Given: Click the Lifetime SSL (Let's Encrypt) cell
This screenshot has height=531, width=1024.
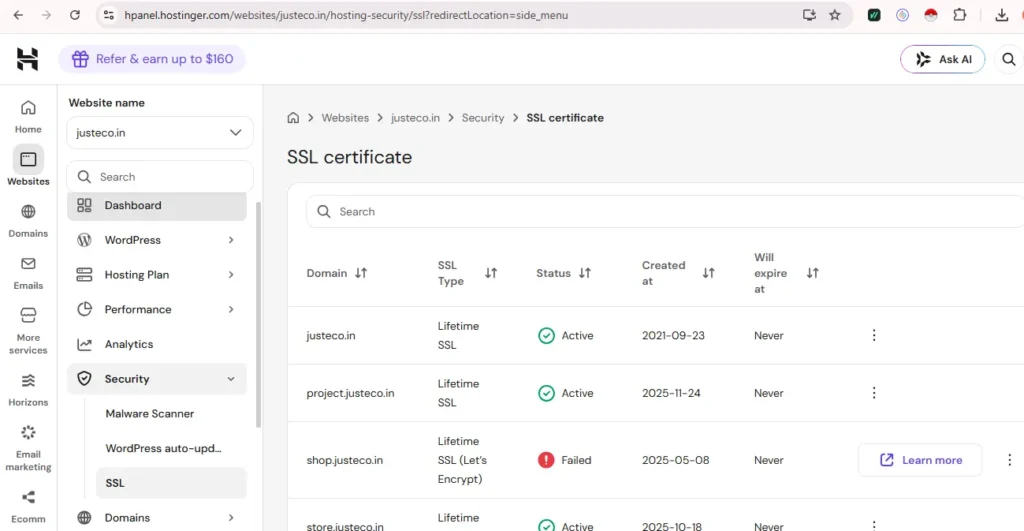Looking at the screenshot, I should [x=462, y=460].
